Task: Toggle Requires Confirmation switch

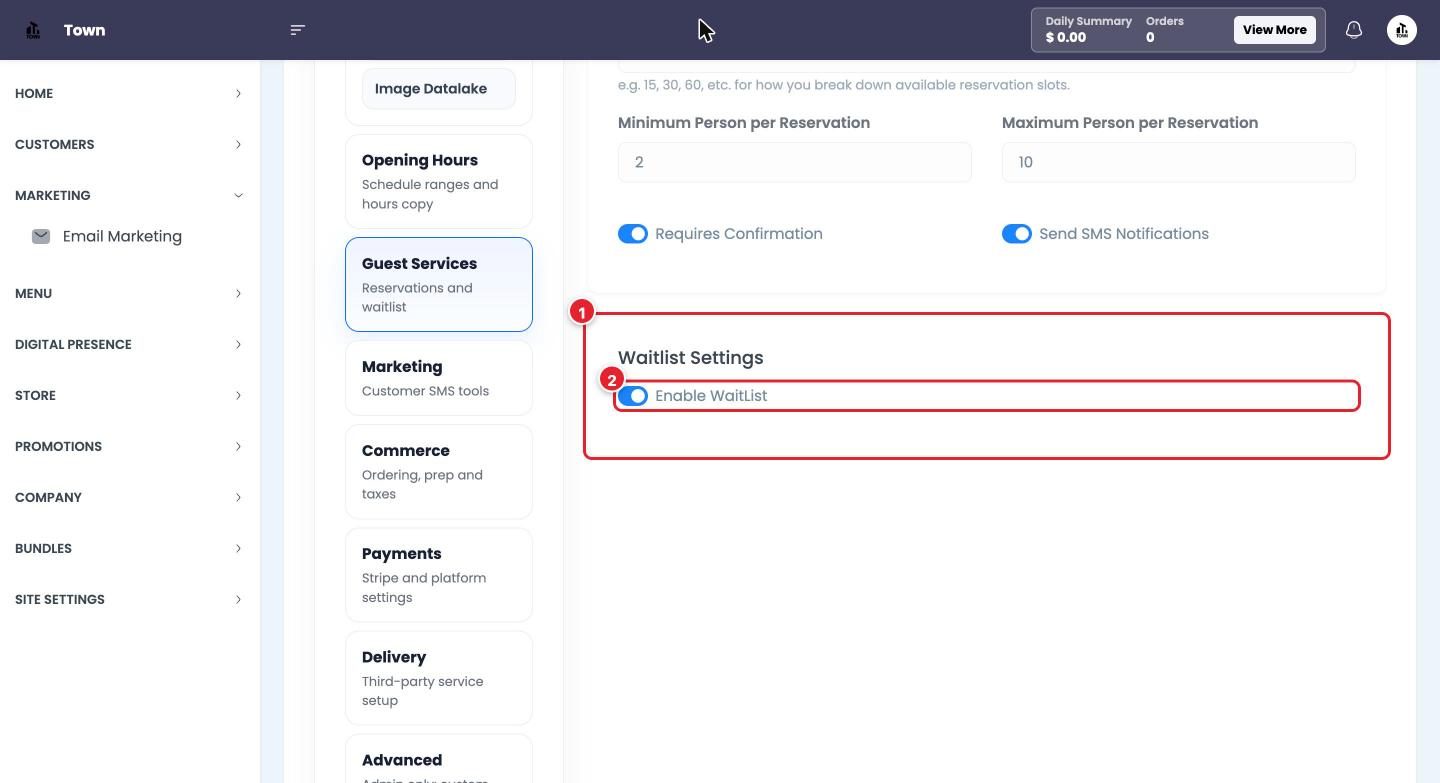Action: click(633, 234)
